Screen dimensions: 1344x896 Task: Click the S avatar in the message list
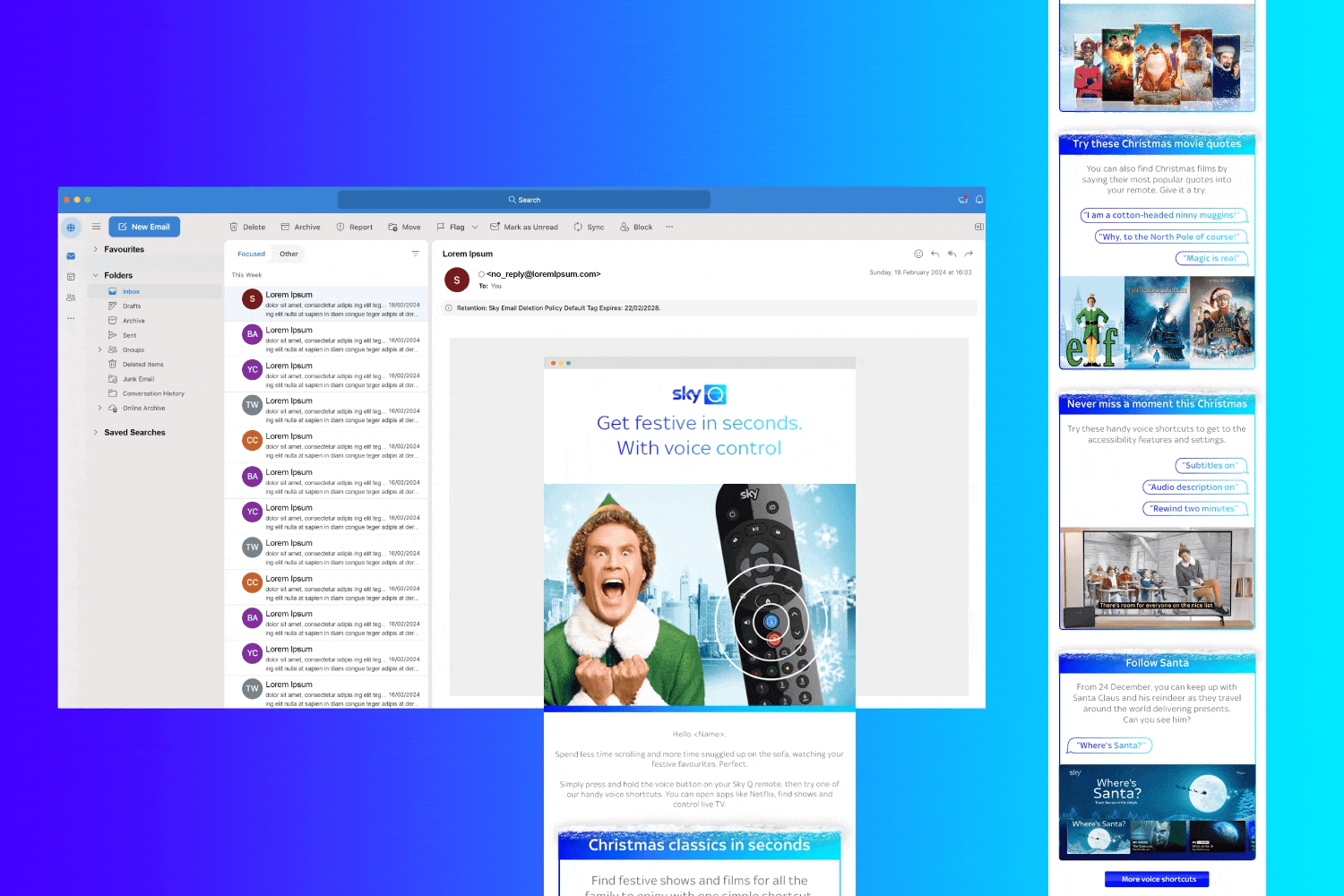coord(252,299)
